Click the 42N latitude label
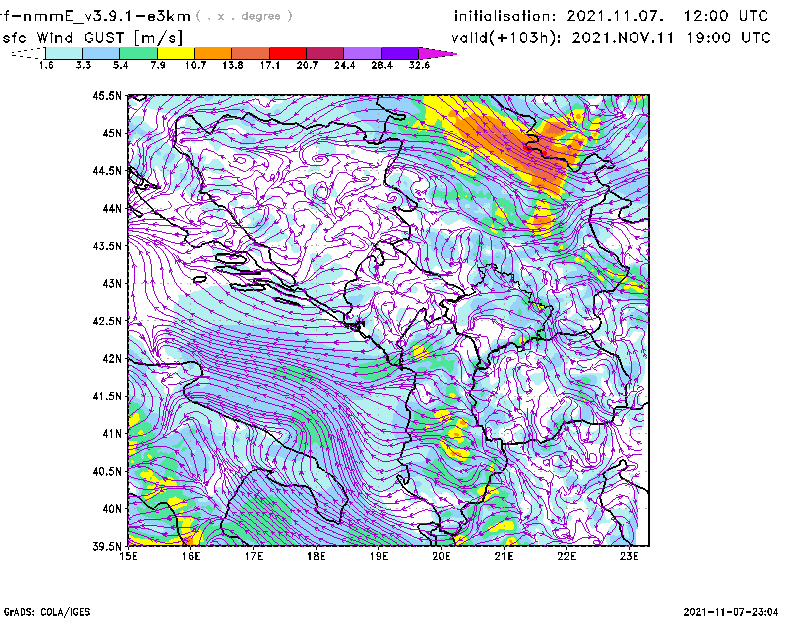Image resolution: width=800 pixels, height=618 pixels. tap(112, 358)
